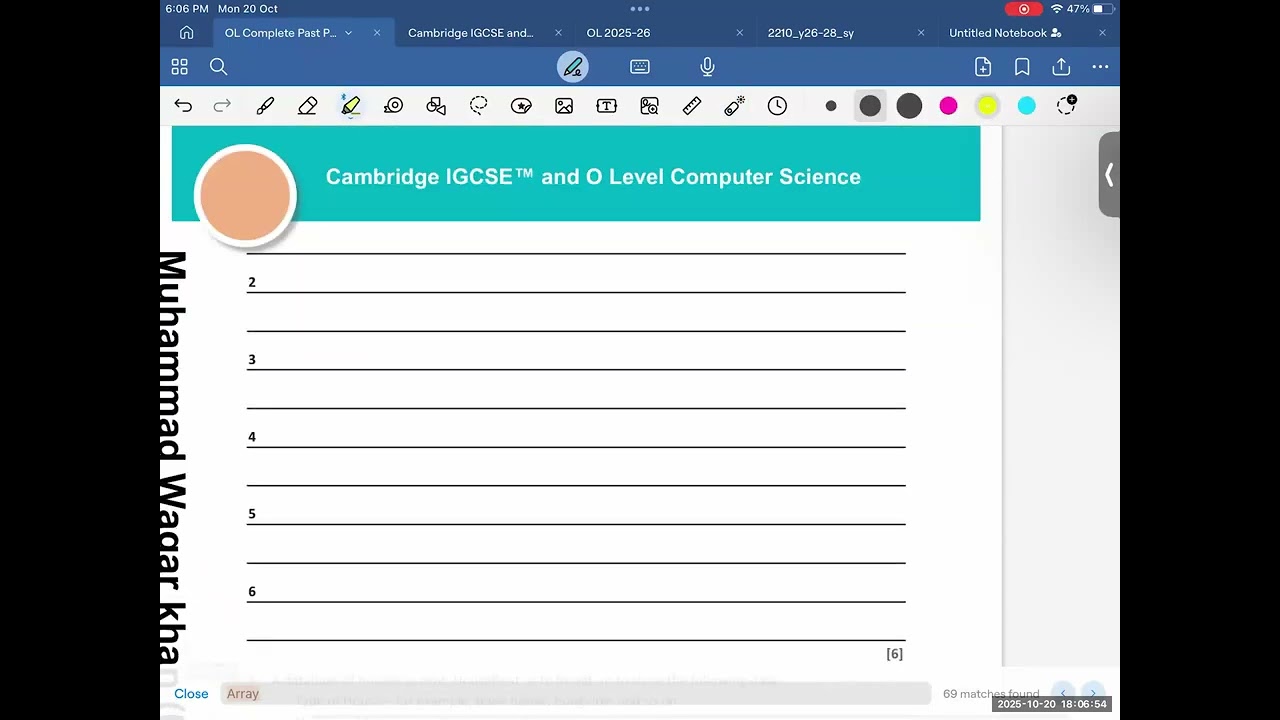Go to previous search match
Viewport: 1280px width, 720px height.
click(x=1064, y=693)
